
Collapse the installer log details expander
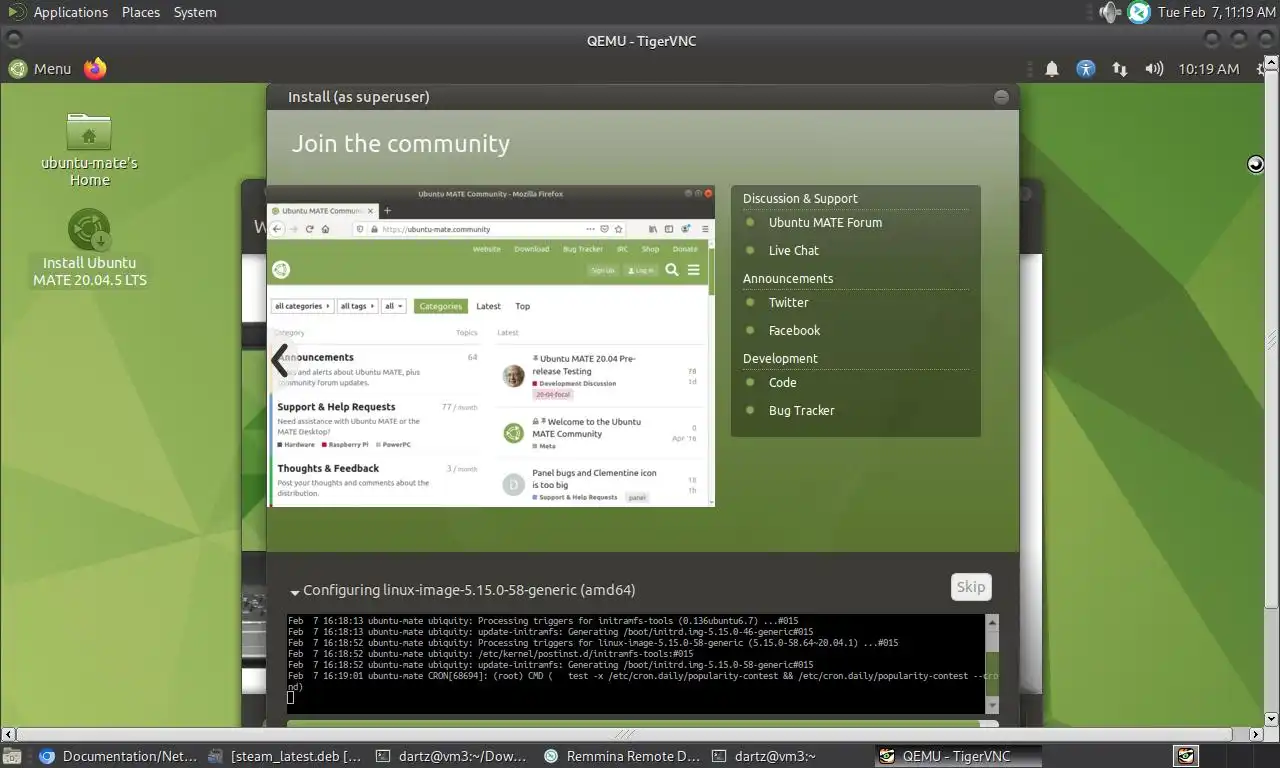click(x=296, y=592)
